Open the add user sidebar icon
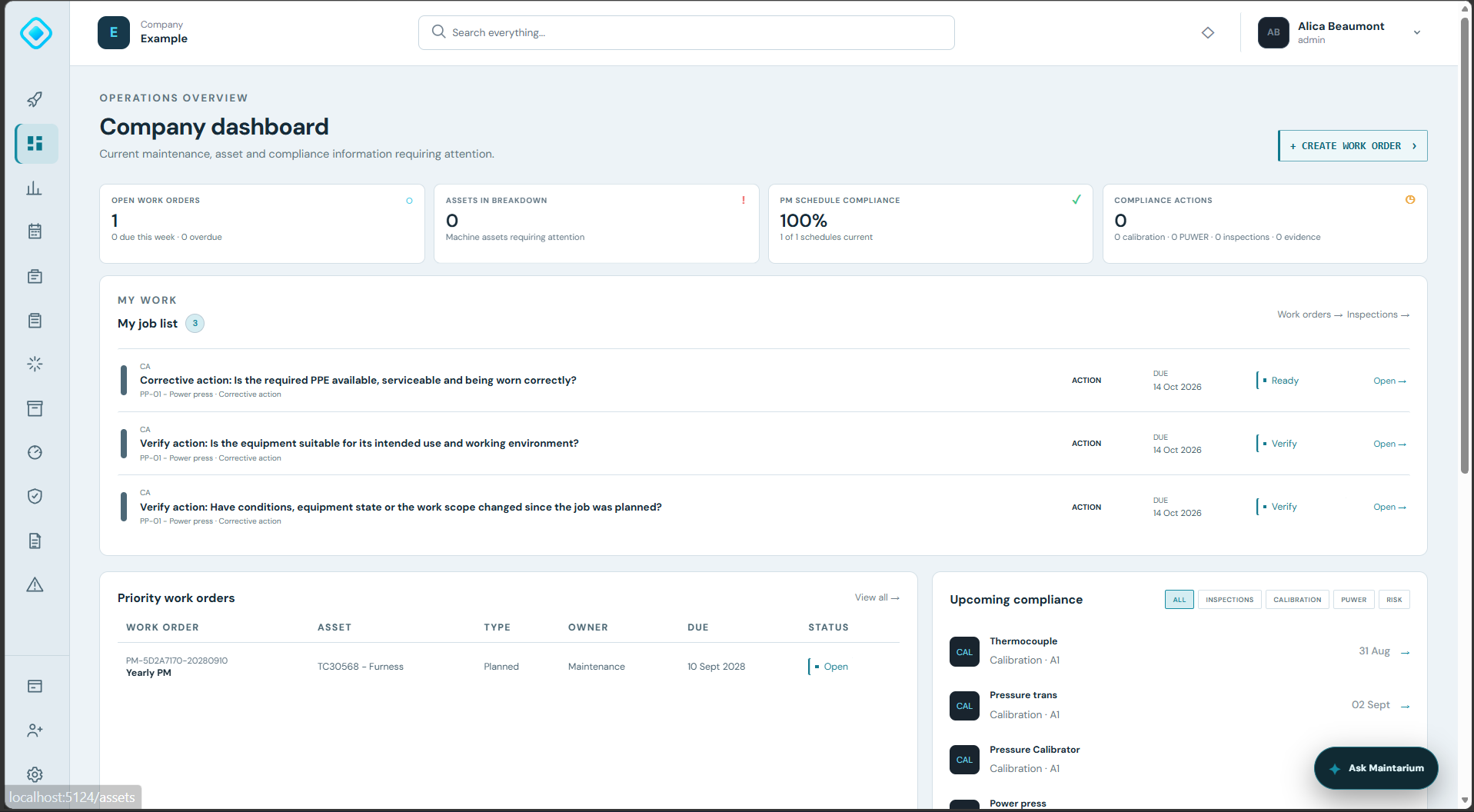 click(x=35, y=730)
